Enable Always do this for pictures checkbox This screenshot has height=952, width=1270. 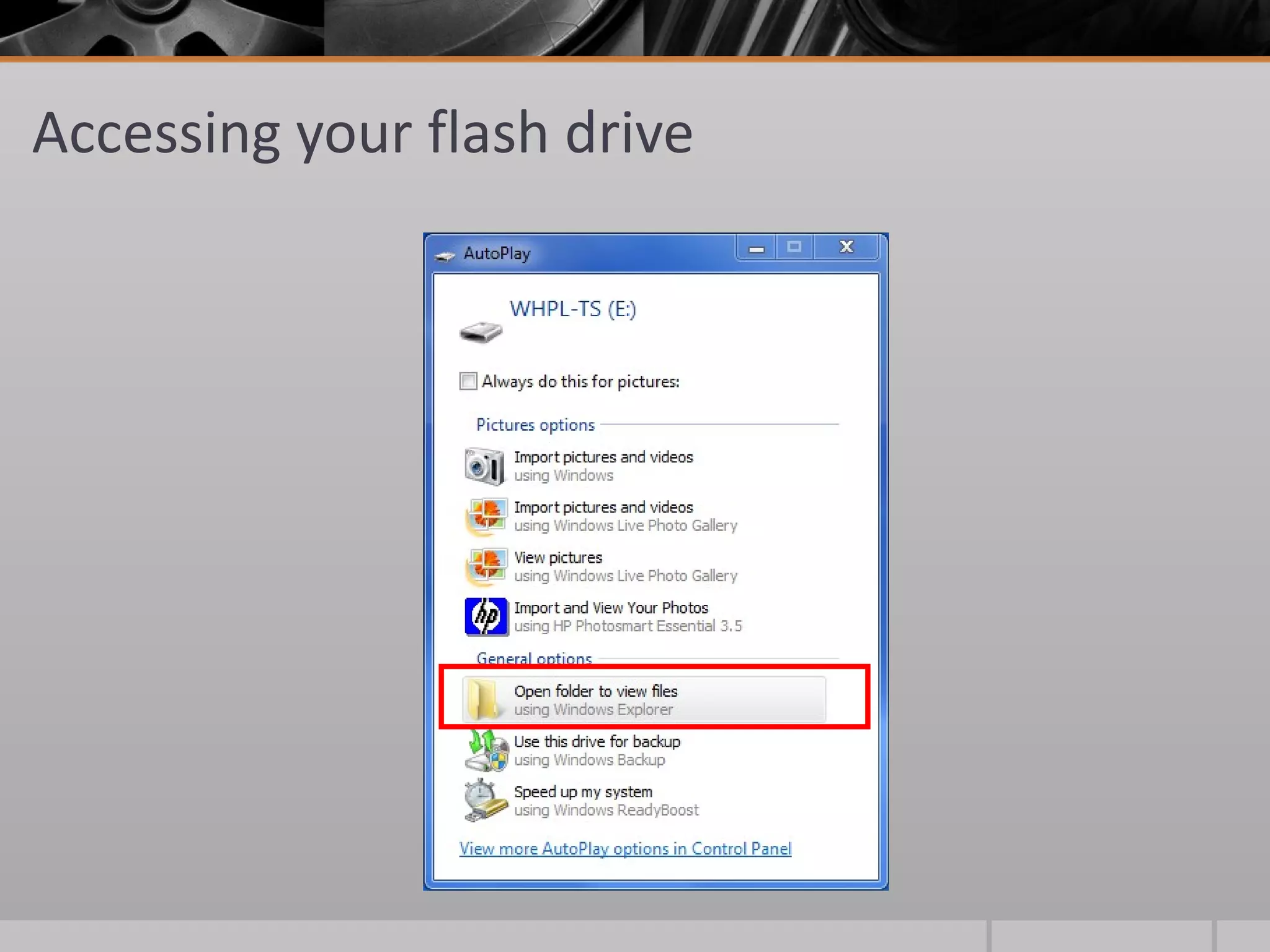(x=468, y=381)
